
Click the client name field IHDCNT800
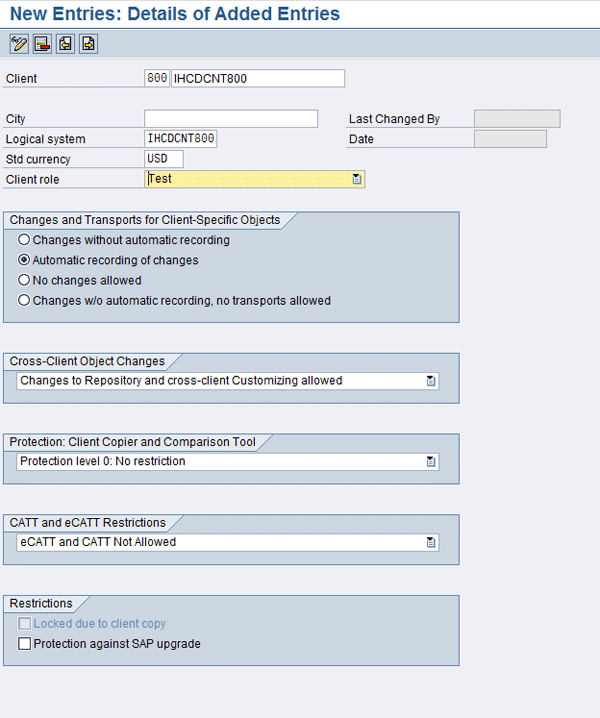(258, 78)
